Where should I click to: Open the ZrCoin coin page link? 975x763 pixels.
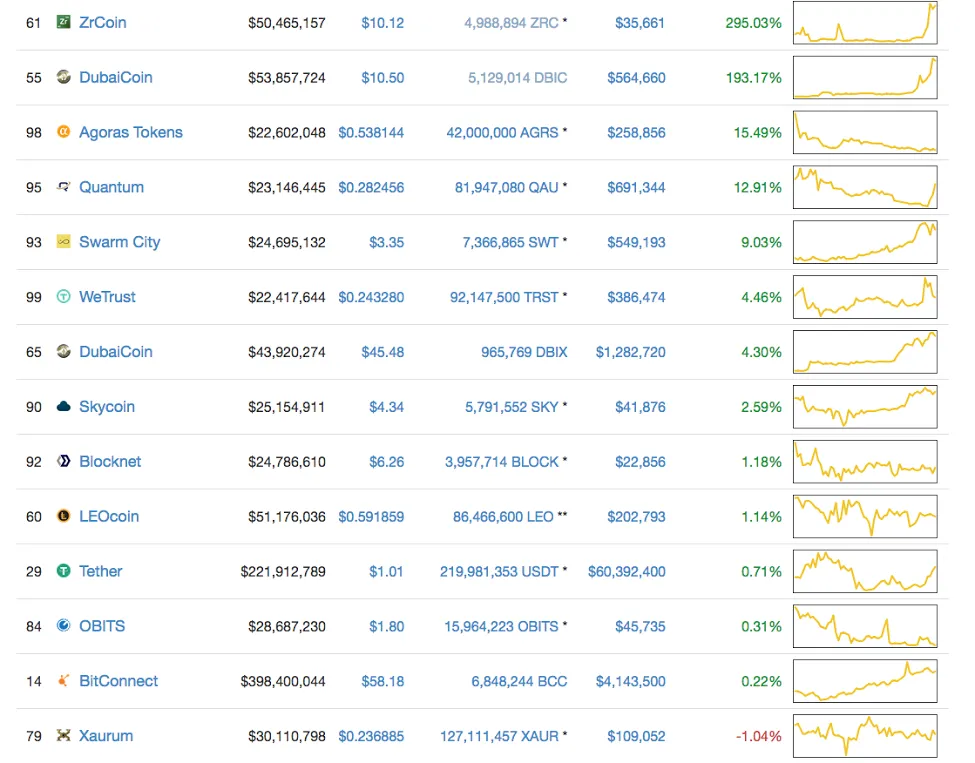tap(103, 22)
